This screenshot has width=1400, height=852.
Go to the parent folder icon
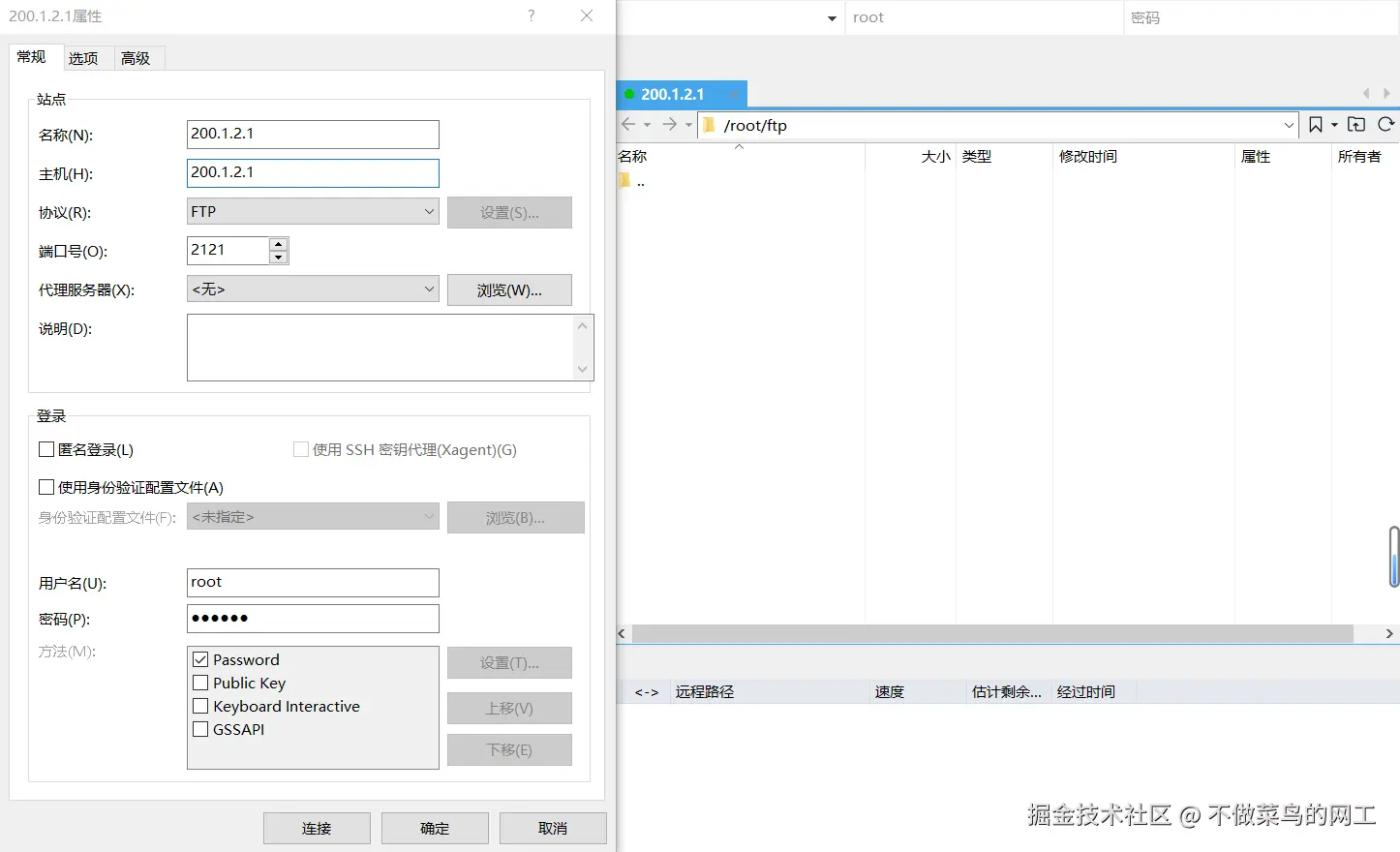[1356, 125]
